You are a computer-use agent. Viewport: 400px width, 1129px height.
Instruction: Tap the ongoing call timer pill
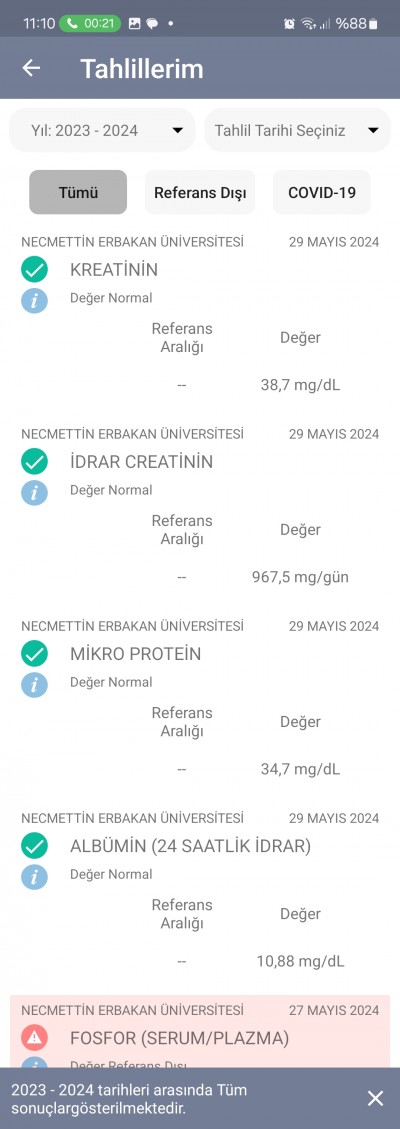90,23
